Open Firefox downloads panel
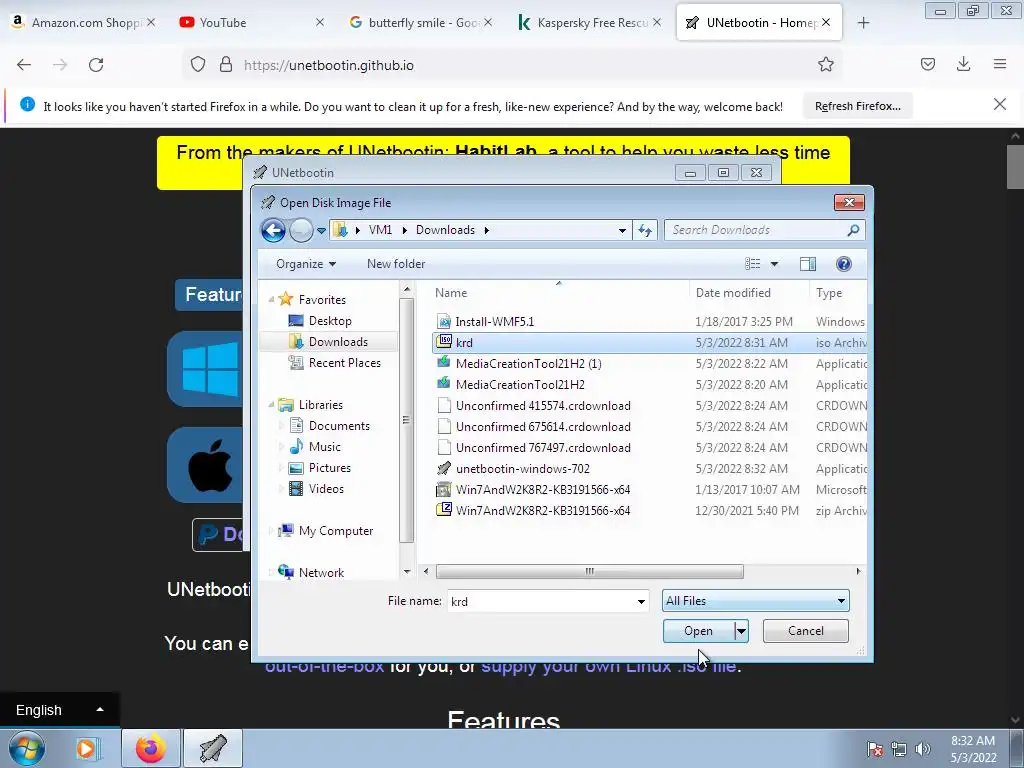1024x768 pixels. 963,64
